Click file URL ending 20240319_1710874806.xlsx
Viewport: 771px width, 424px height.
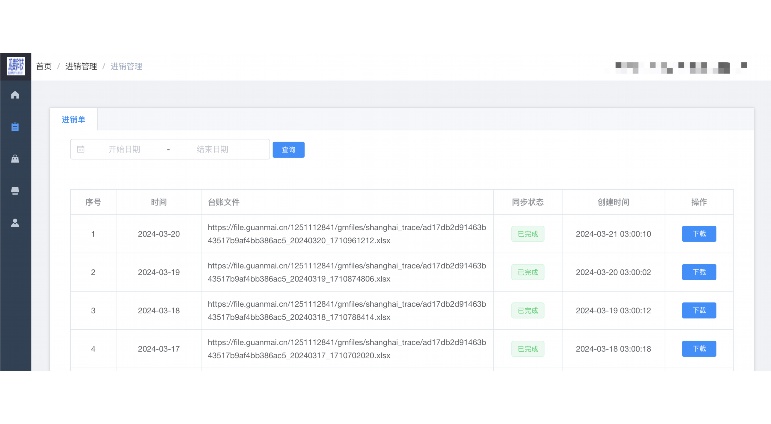click(347, 272)
